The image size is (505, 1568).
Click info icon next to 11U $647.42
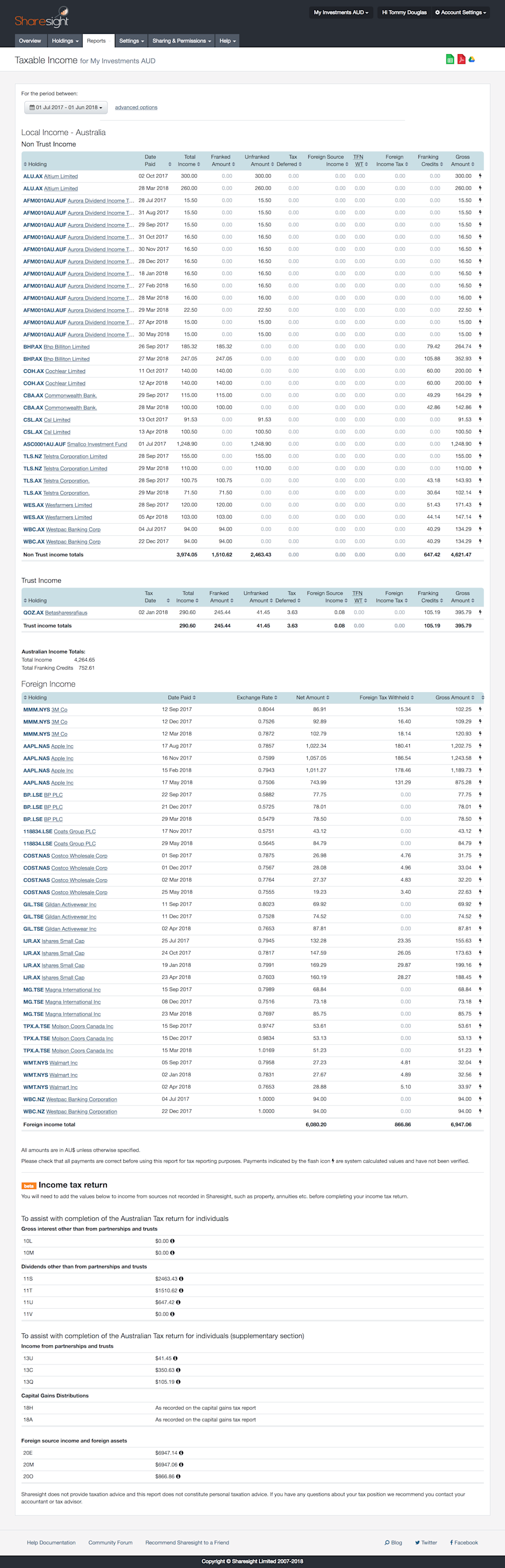tap(178, 1302)
